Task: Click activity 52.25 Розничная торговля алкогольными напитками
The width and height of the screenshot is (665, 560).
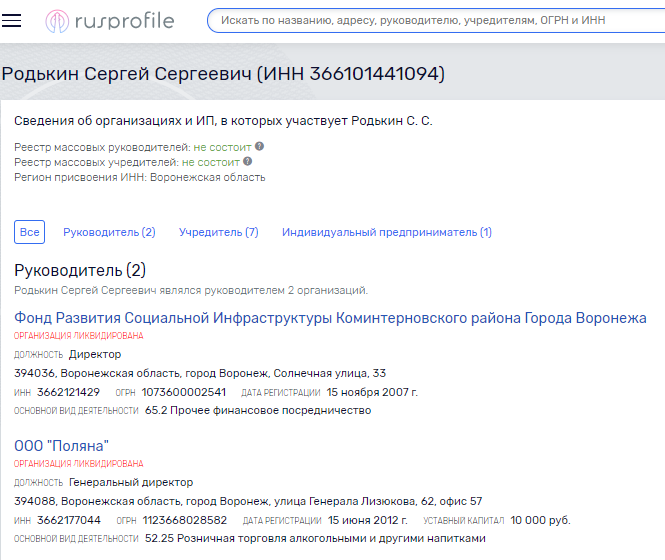Action: tap(315, 538)
